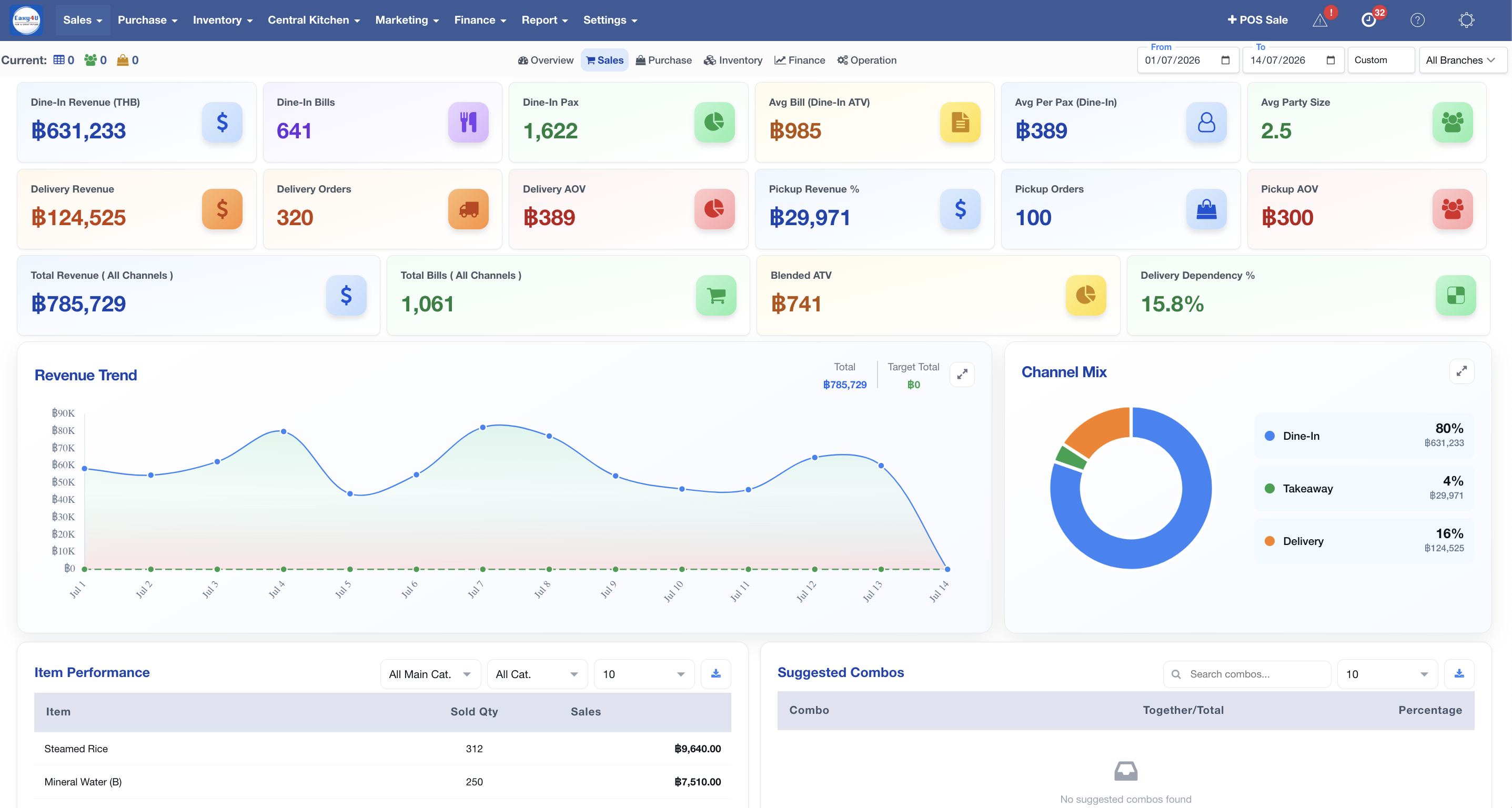Download the Suggested Combos report
1512x808 pixels.
pos(1459,674)
